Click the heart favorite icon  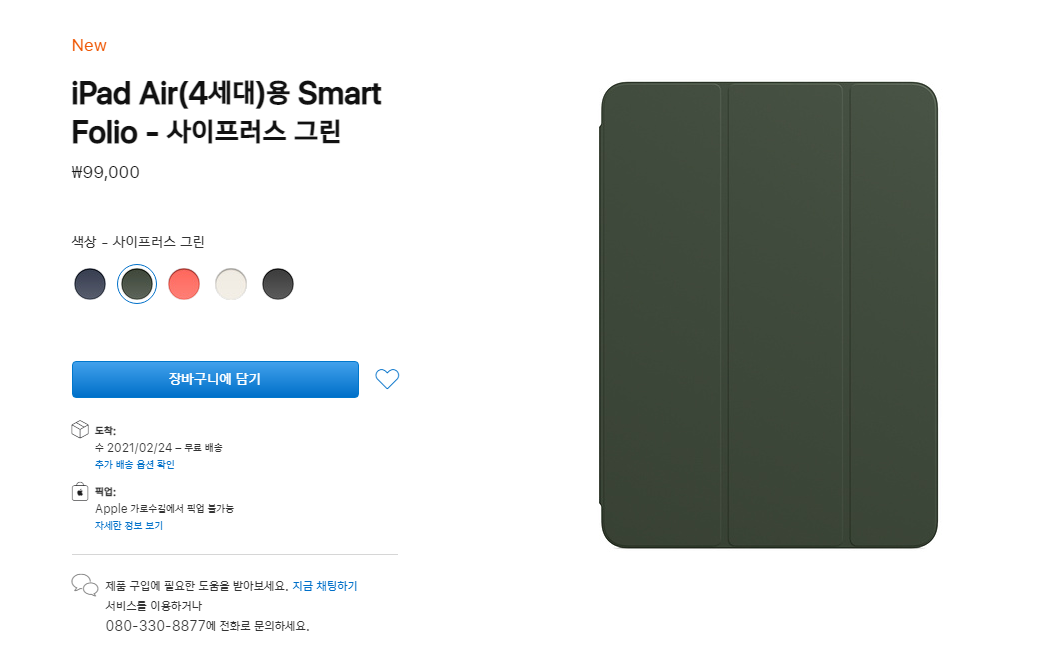(387, 379)
